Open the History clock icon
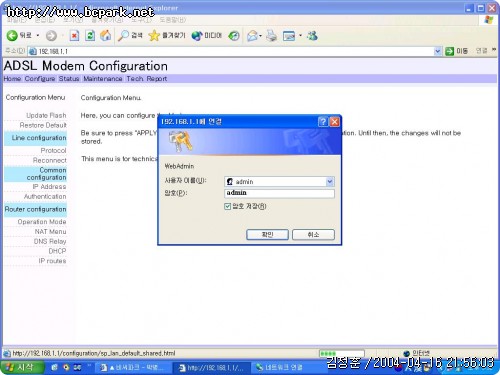Viewport: 500px width, 375px height. click(x=234, y=35)
